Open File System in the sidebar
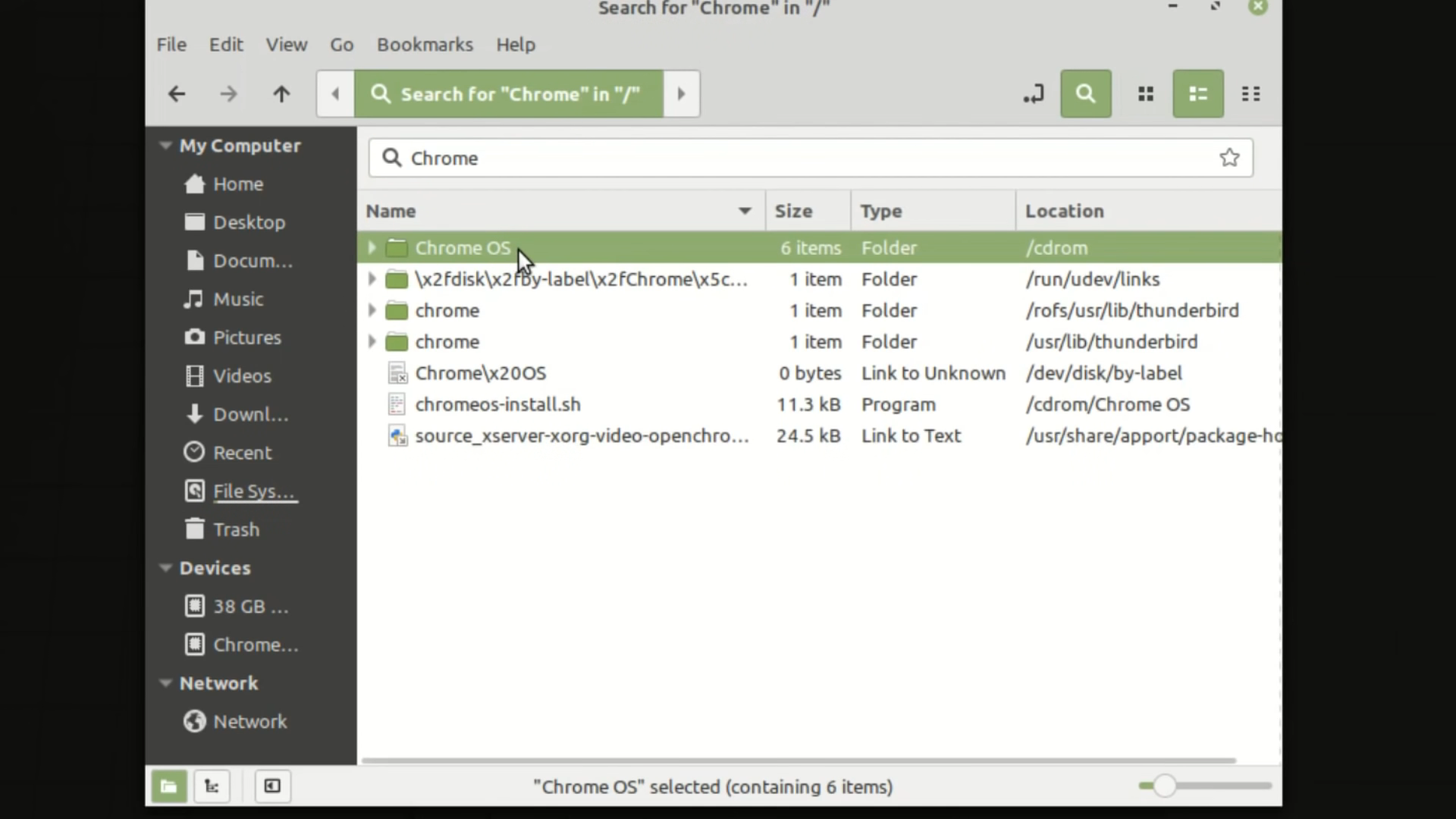Viewport: 1456px width, 819px height. coord(253,491)
